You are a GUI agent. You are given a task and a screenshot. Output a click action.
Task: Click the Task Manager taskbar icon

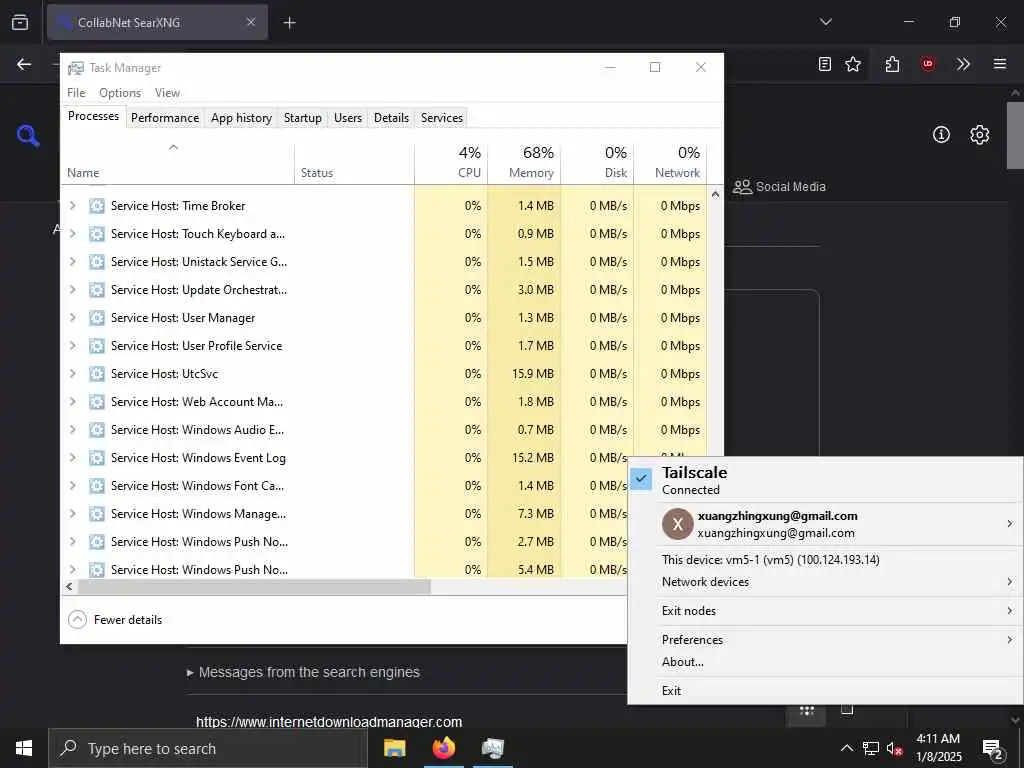(492, 748)
